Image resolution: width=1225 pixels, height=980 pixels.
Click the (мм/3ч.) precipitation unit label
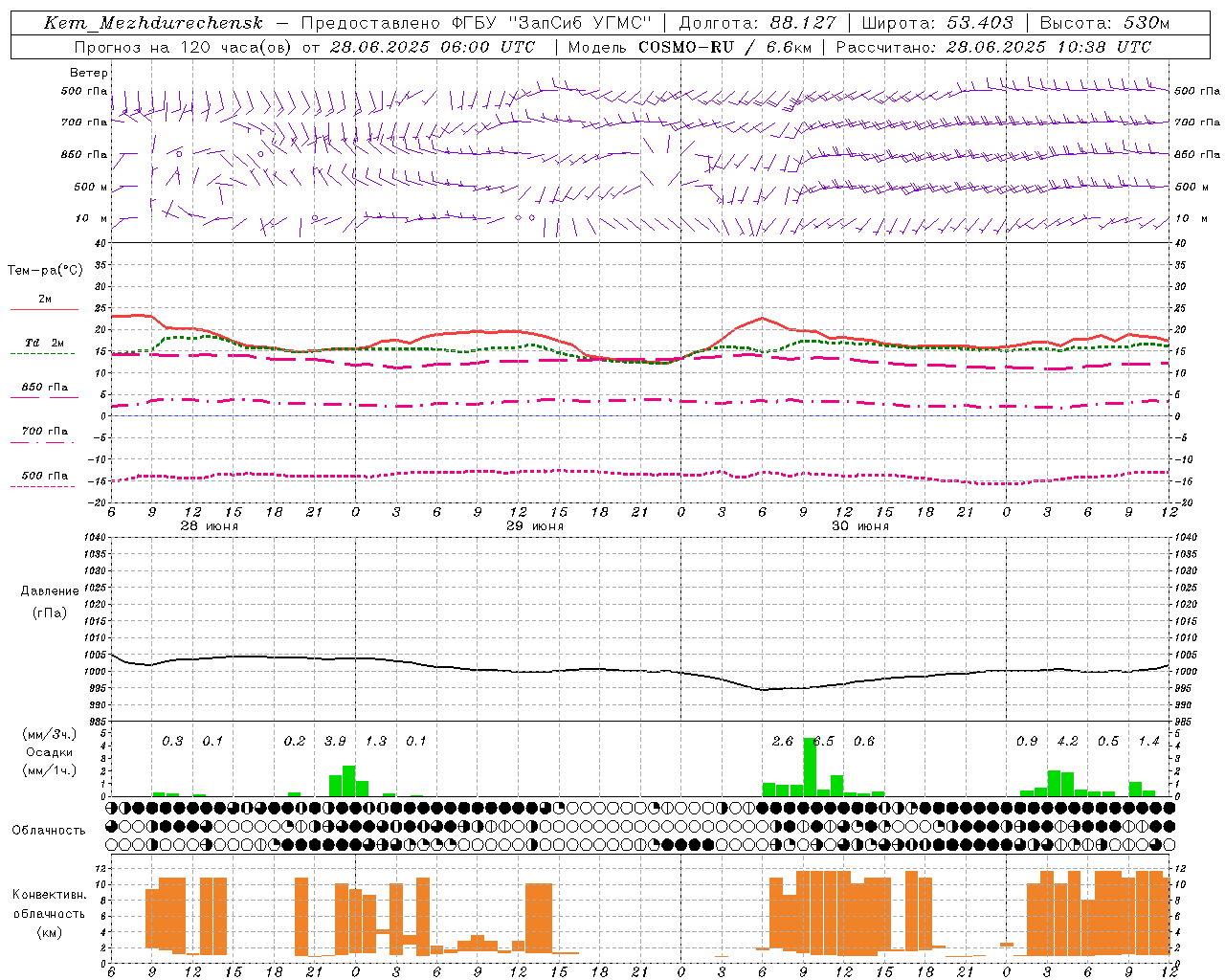pyautogui.click(x=49, y=735)
